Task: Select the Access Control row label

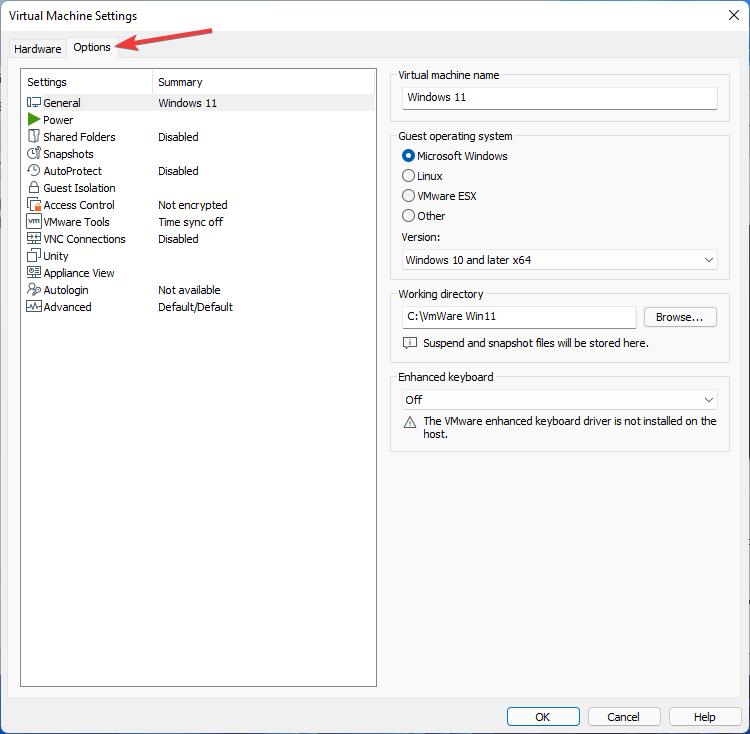Action: tap(79, 205)
